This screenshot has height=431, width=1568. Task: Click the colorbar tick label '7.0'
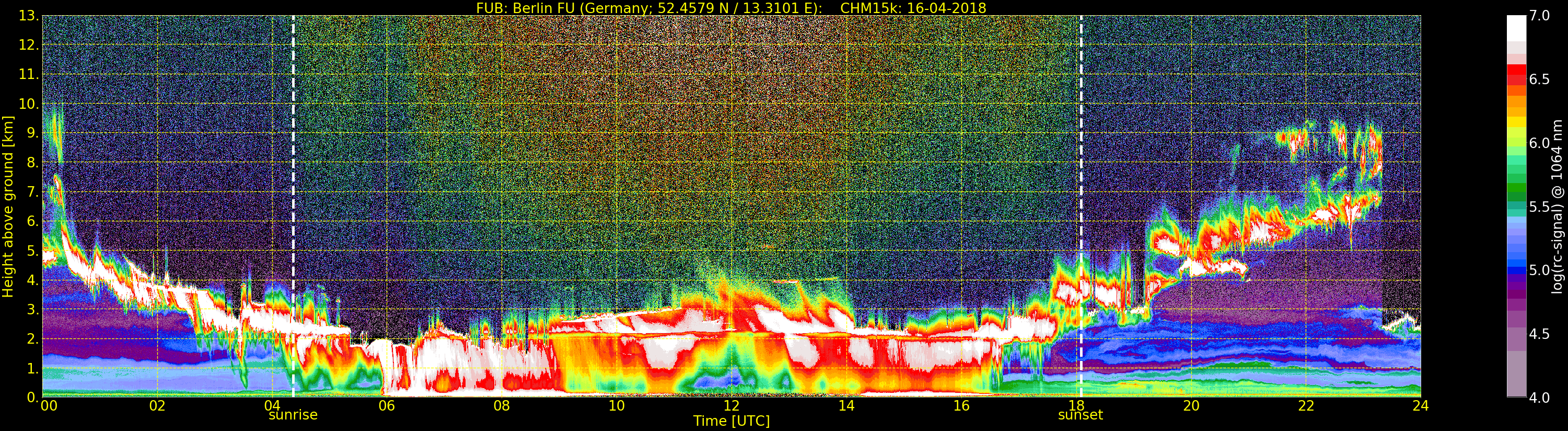[x=1539, y=16]
